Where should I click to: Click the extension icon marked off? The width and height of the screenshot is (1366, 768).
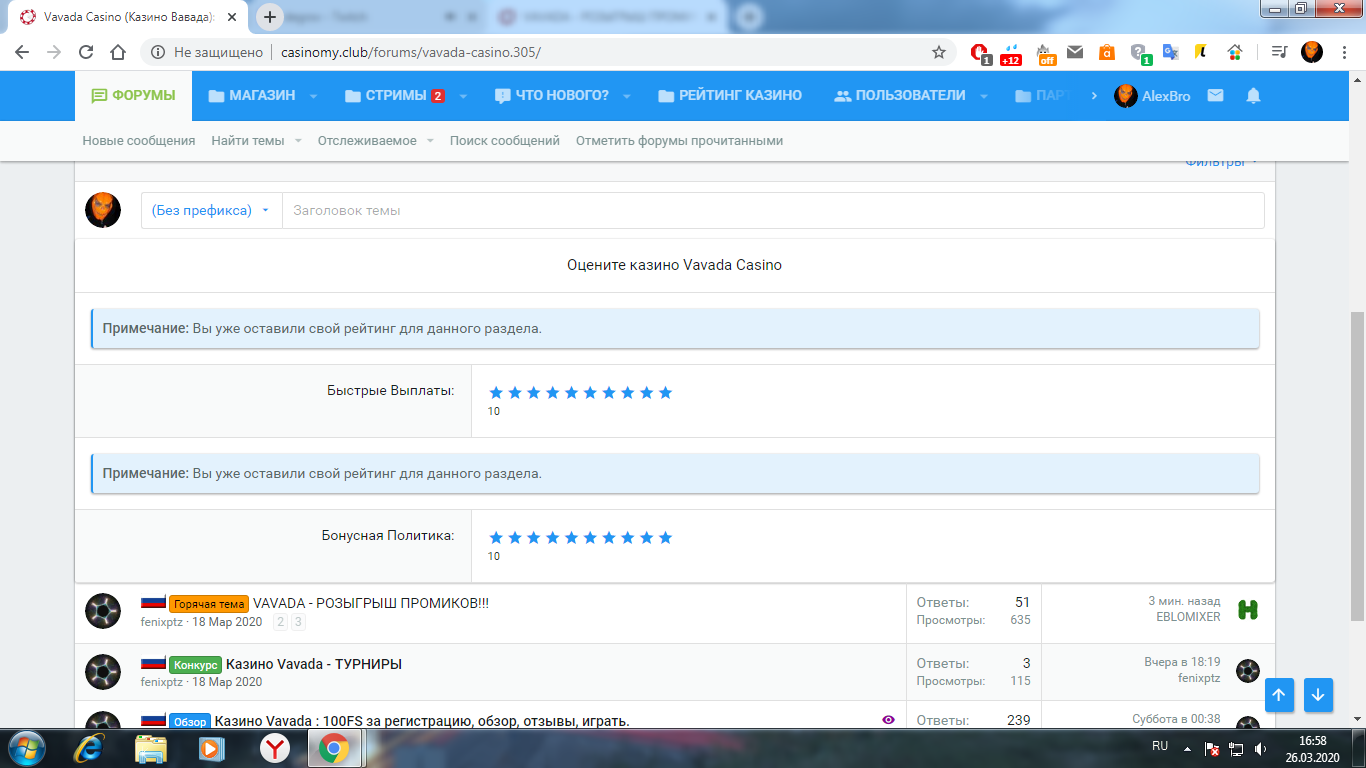click(x=1046, y=53)
